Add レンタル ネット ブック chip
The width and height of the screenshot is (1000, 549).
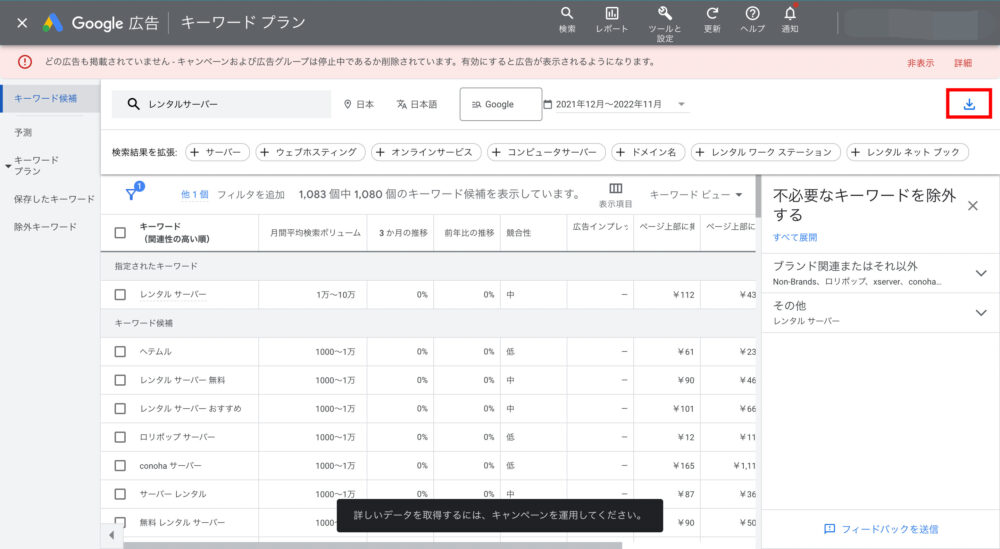click(x=908, y=152)
